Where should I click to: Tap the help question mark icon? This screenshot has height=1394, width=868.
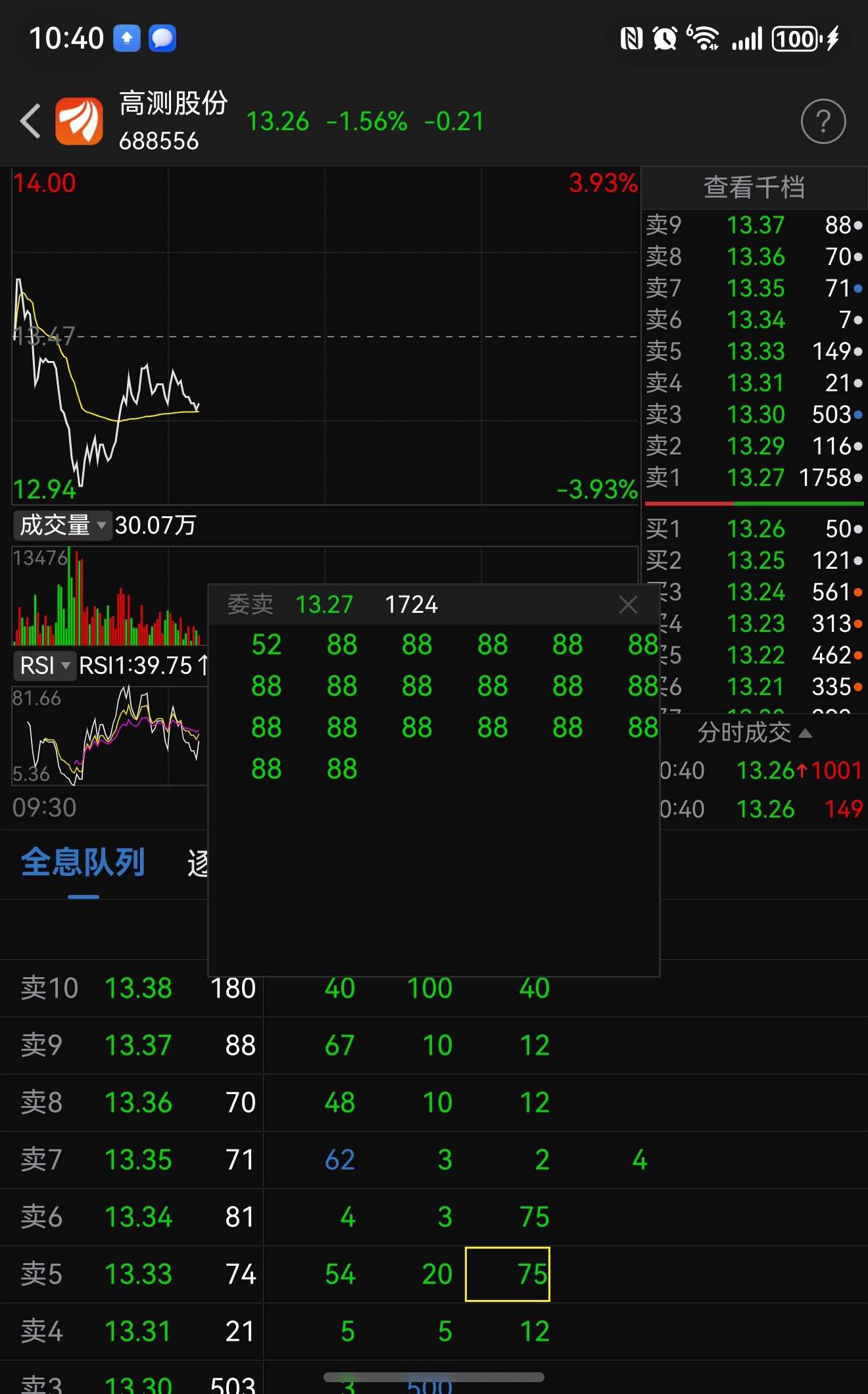[x=823, y=122]
